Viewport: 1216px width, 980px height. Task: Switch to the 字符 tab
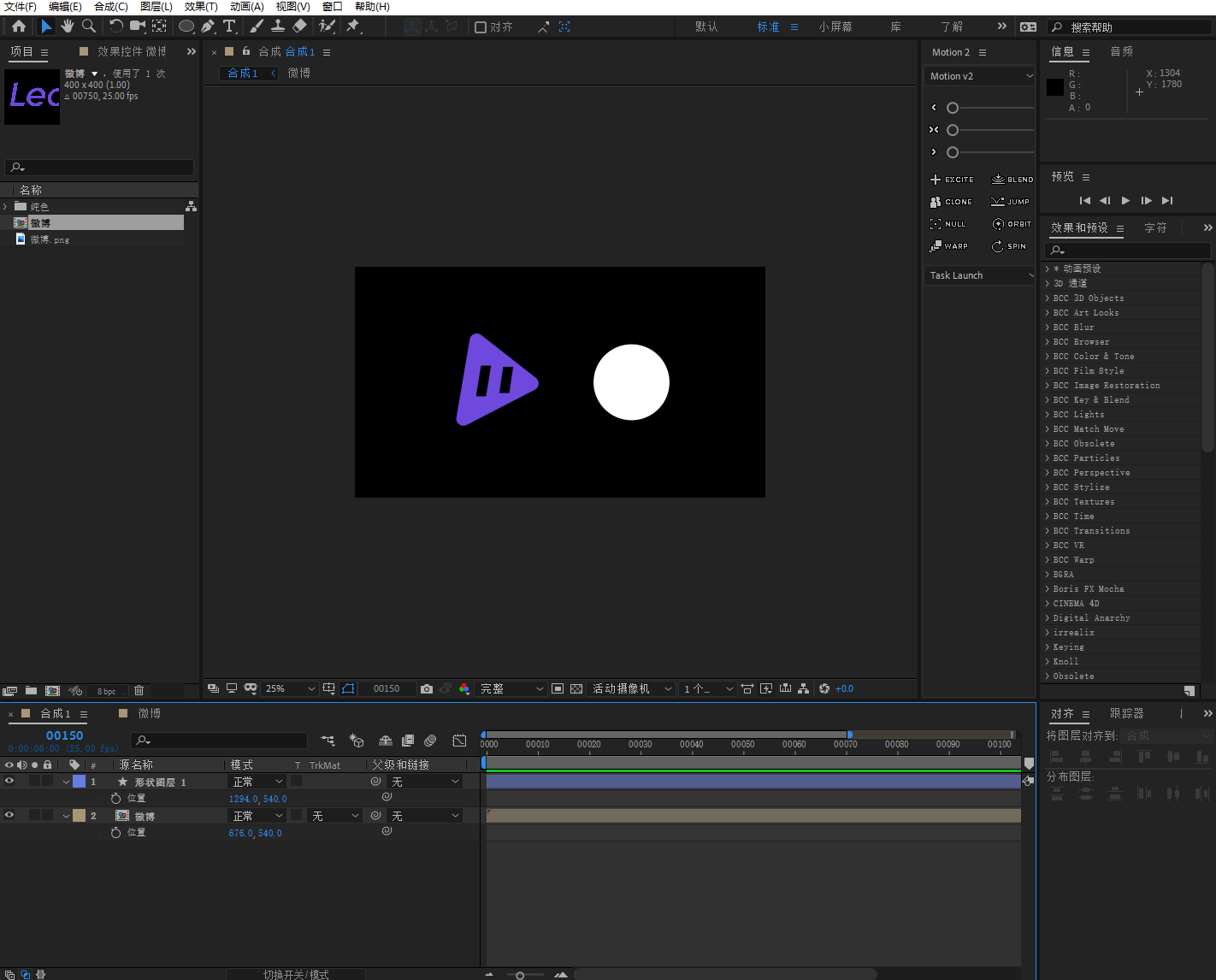[x=1156, y=228]
